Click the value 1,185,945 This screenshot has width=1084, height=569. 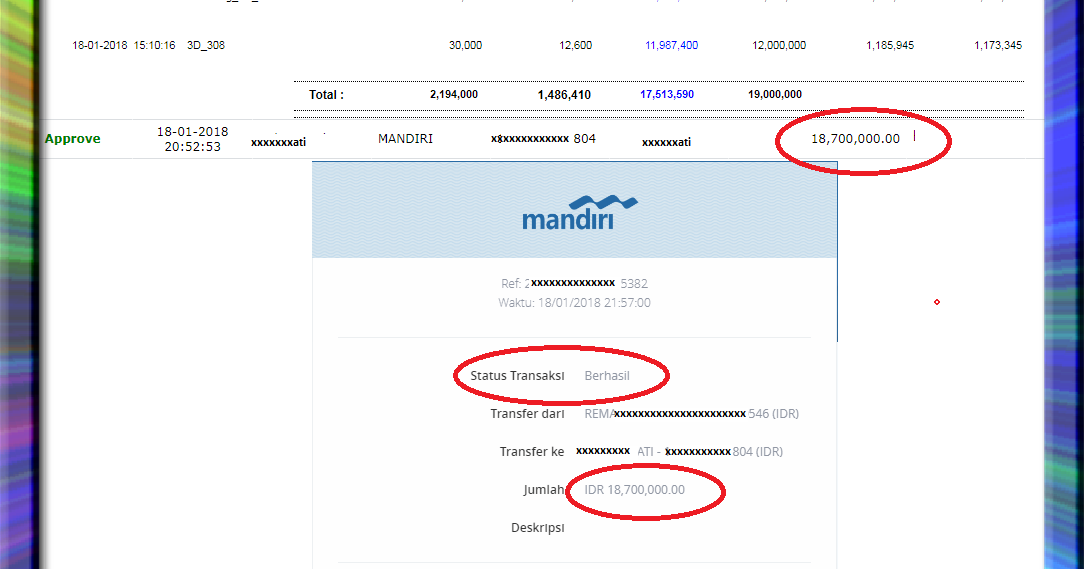coord(890,45)
